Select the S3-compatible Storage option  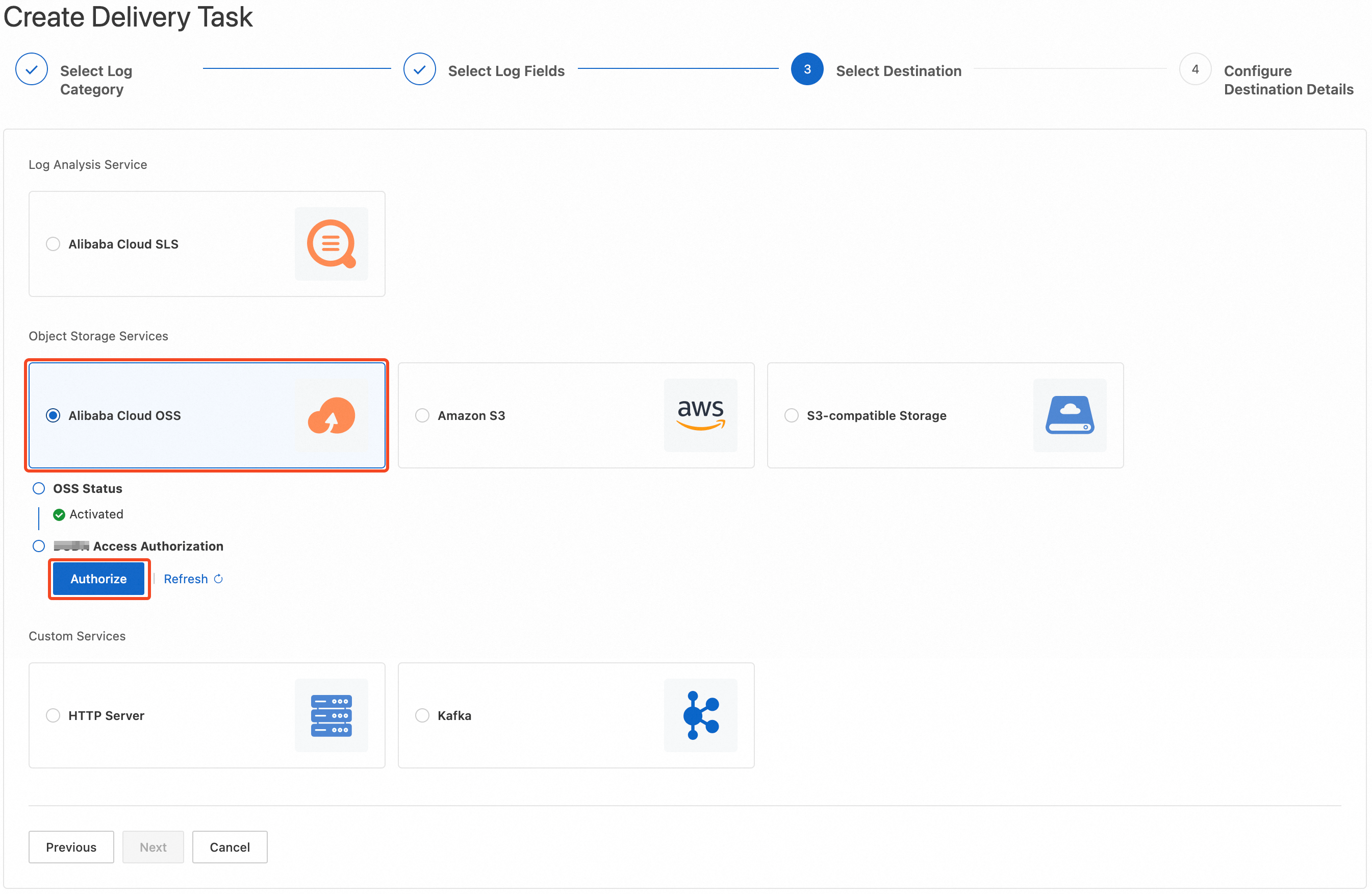pyautogui.click(x=791, y=415)
